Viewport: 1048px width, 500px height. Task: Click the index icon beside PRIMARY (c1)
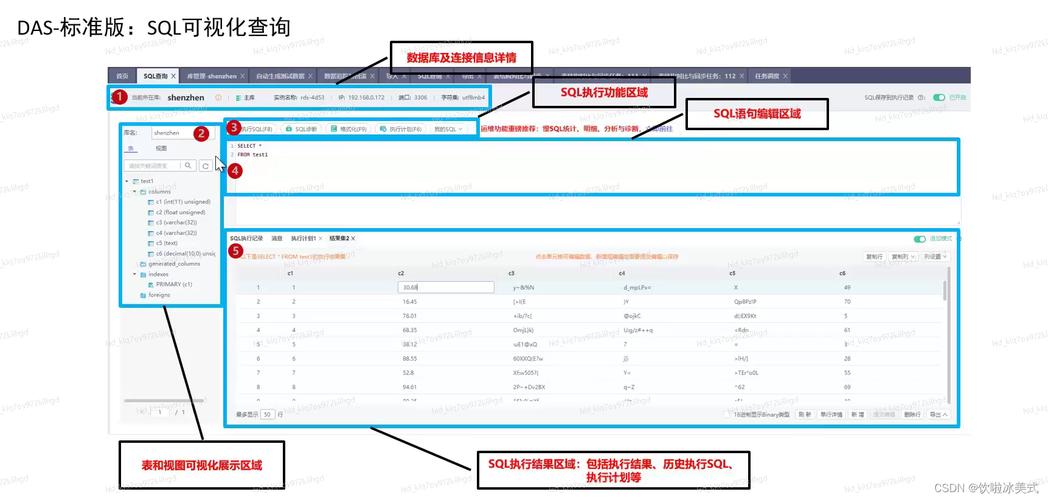(150, 284)
